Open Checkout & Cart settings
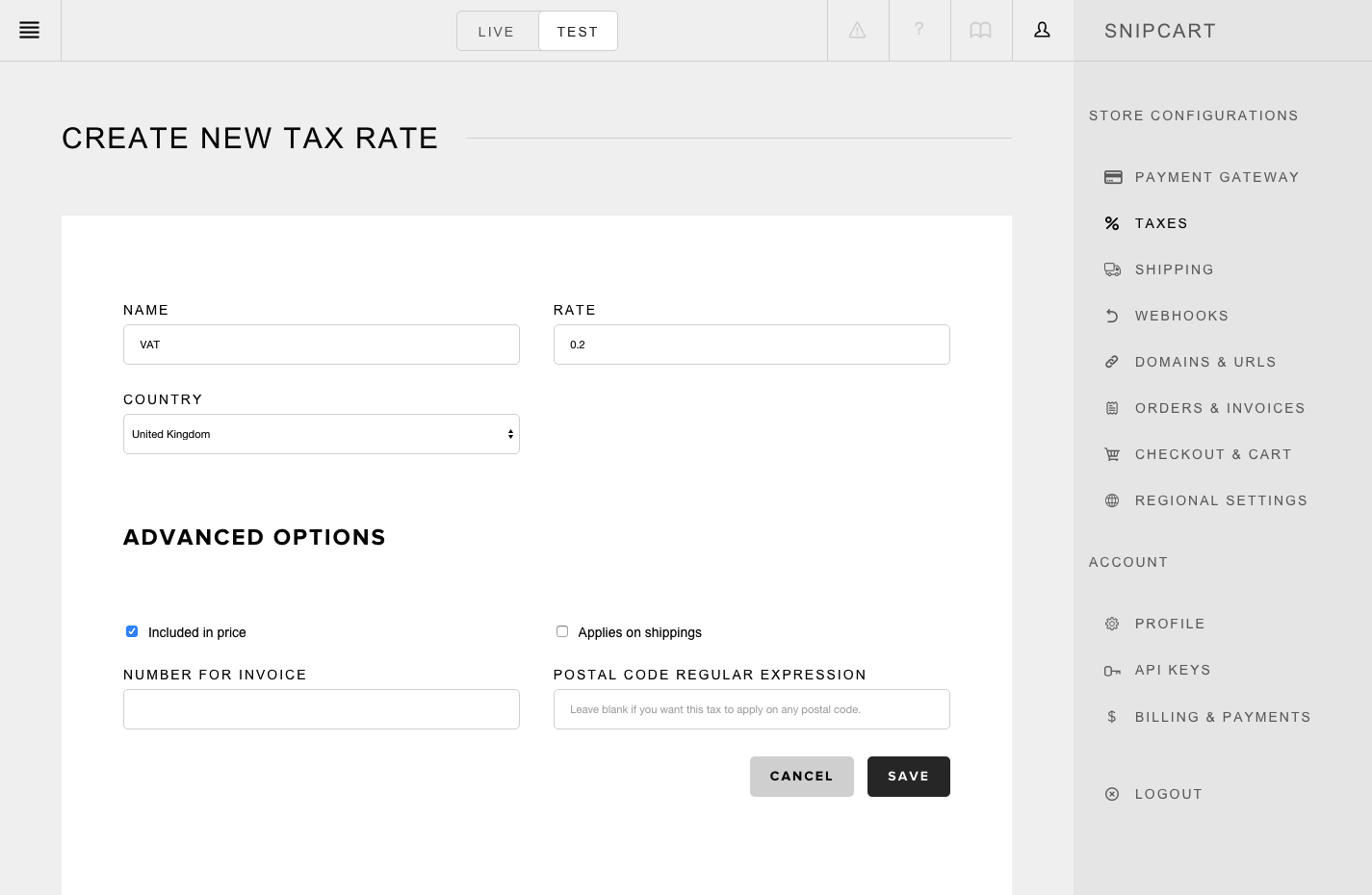The height and width of the screenshot is (895, 1372). tap(1213, 454)
